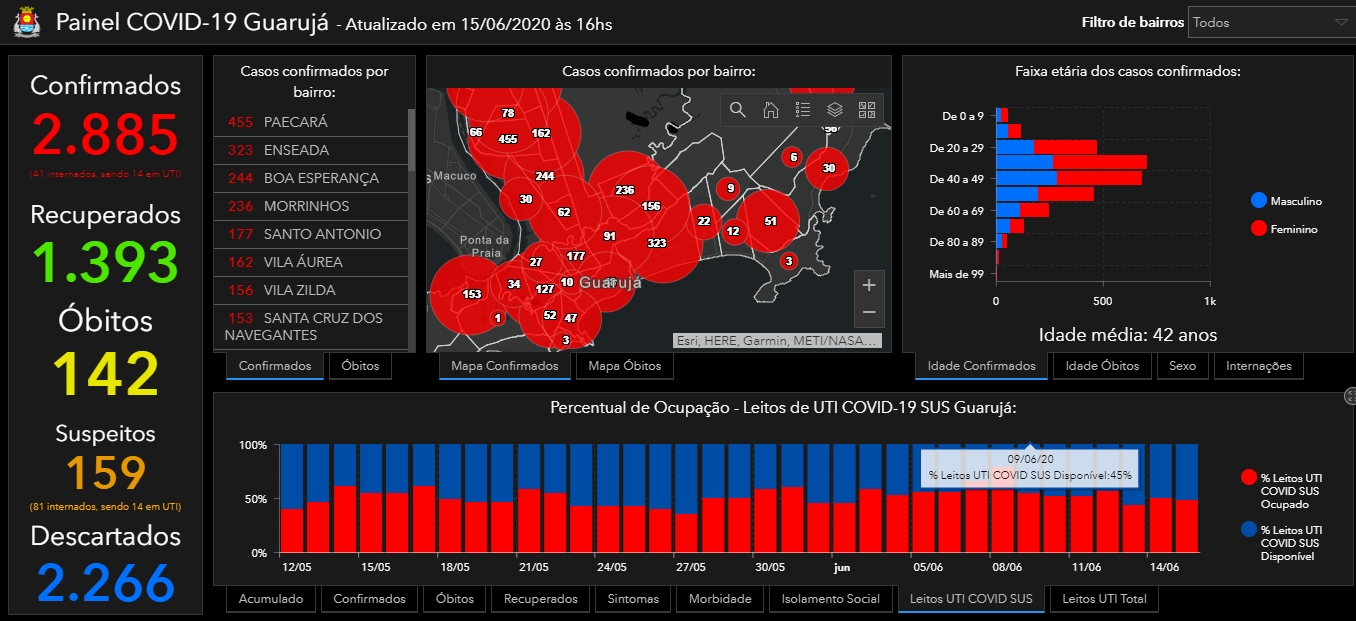Viewport: 1356px width, 621px height.
Task: Open the basemap gallery grid icon
Action: click(x=867, y=110)
